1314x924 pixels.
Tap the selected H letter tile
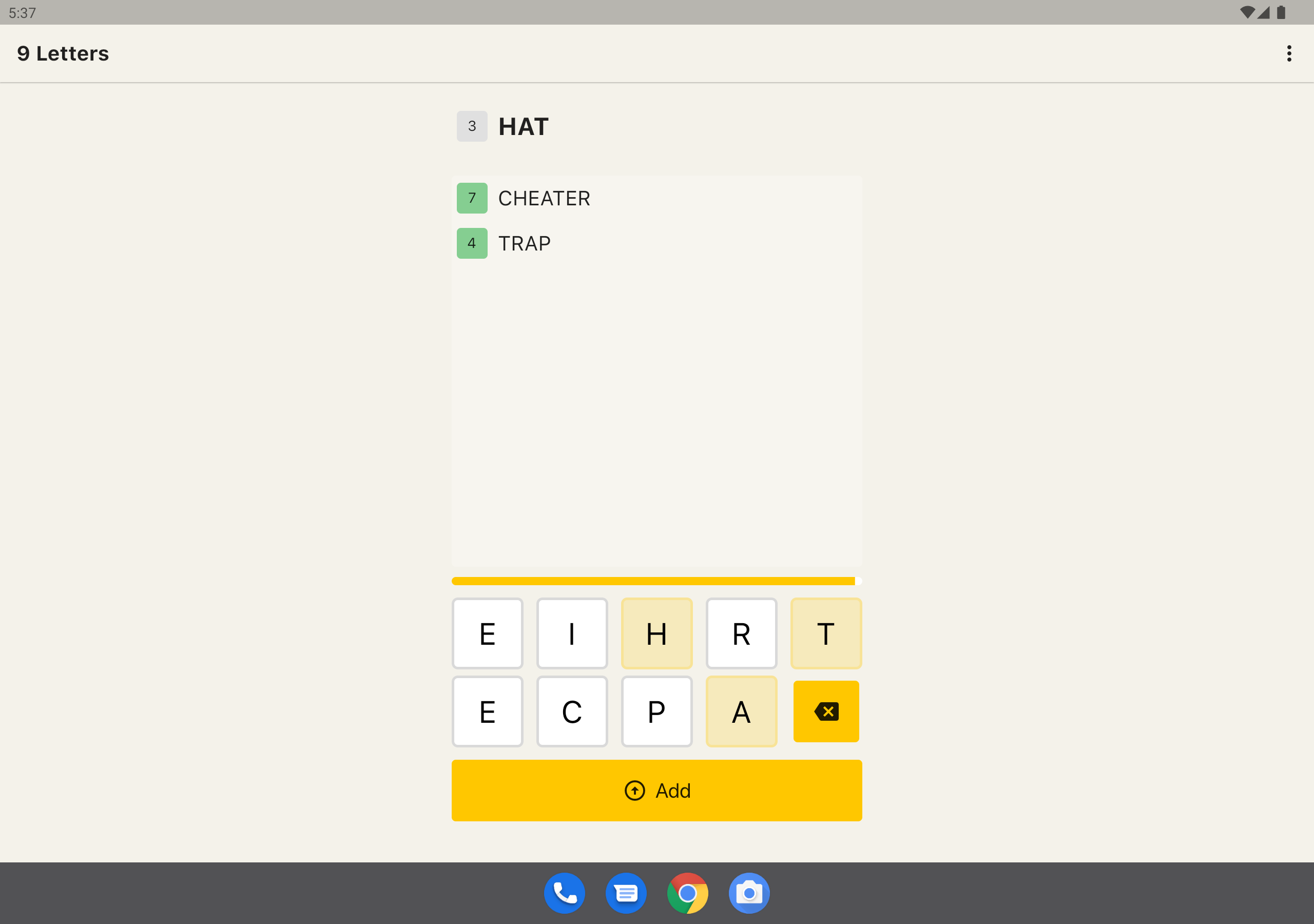656,633
